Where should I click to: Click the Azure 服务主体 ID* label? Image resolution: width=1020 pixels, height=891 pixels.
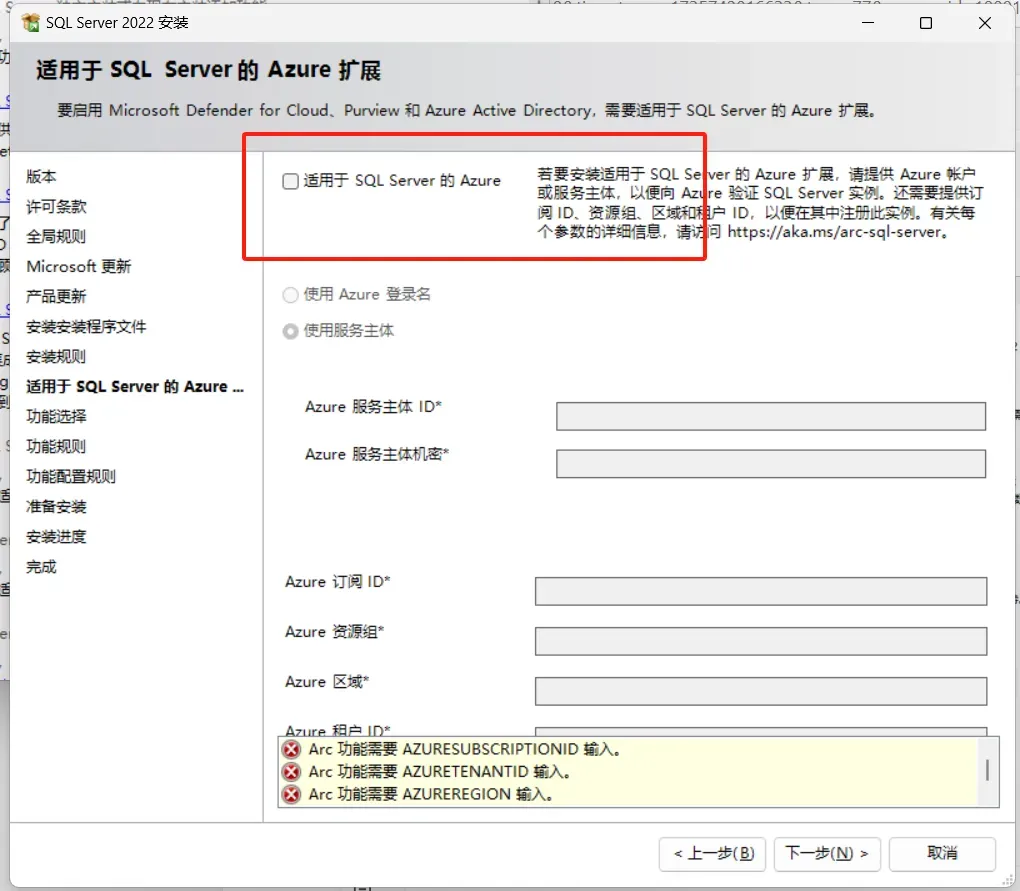373,407
